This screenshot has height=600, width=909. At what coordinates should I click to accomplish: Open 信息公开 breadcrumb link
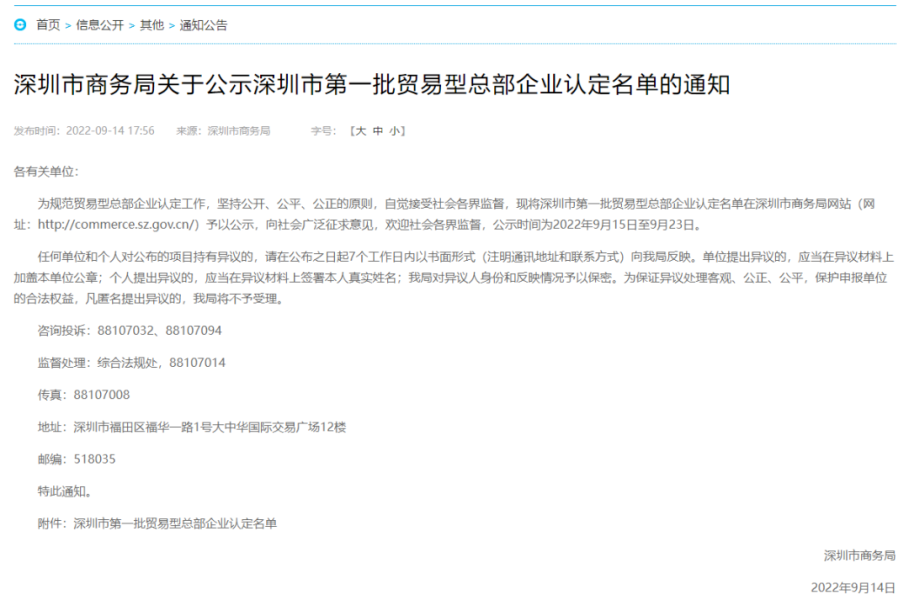100,25
